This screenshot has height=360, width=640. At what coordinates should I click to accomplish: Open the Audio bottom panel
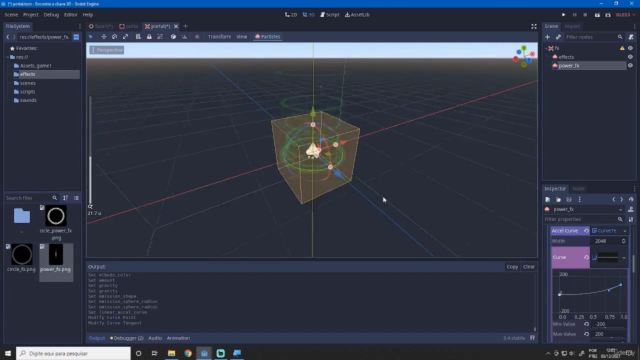(x=155, y=338)
